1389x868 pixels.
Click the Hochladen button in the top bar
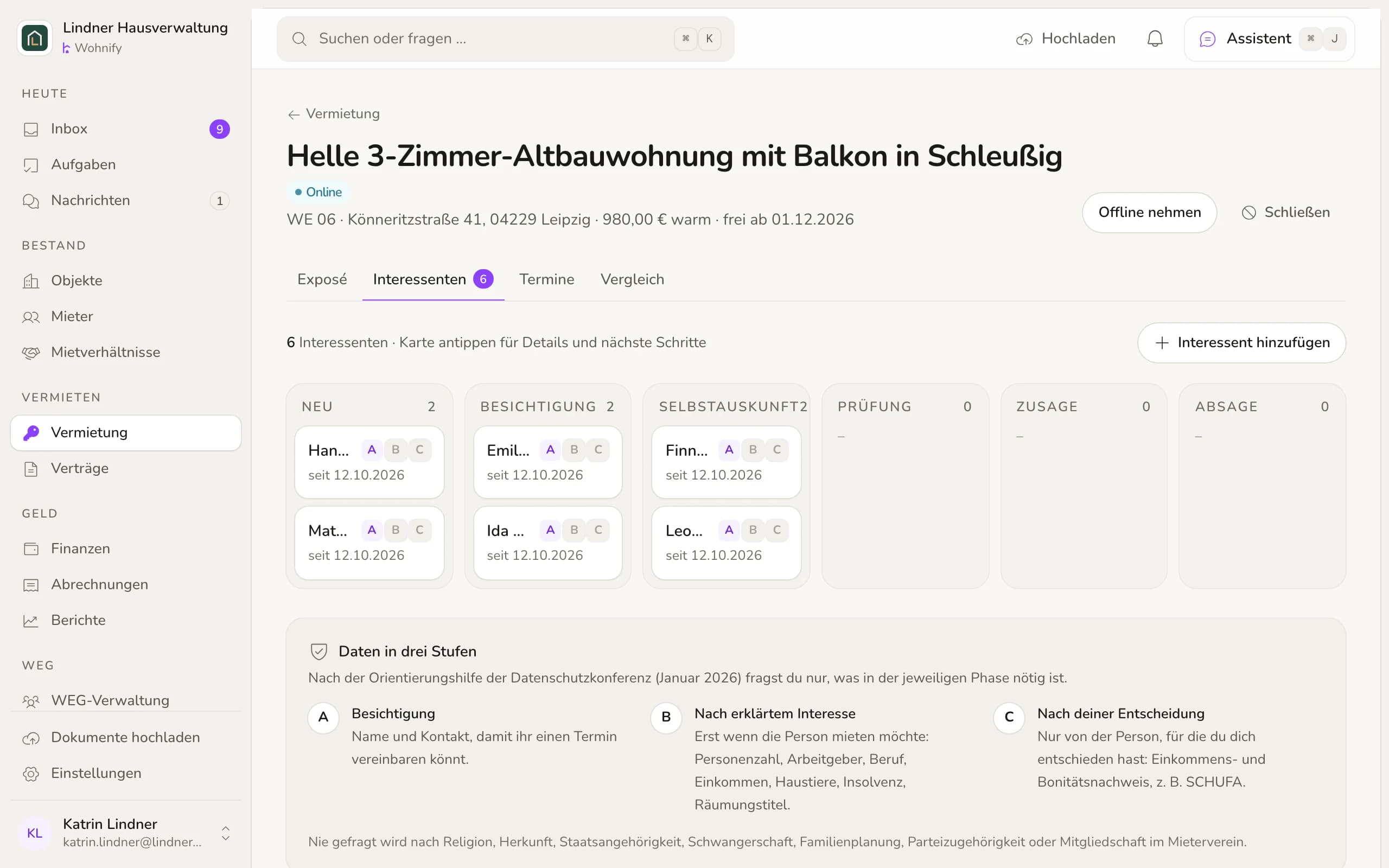click(1066, 39)
